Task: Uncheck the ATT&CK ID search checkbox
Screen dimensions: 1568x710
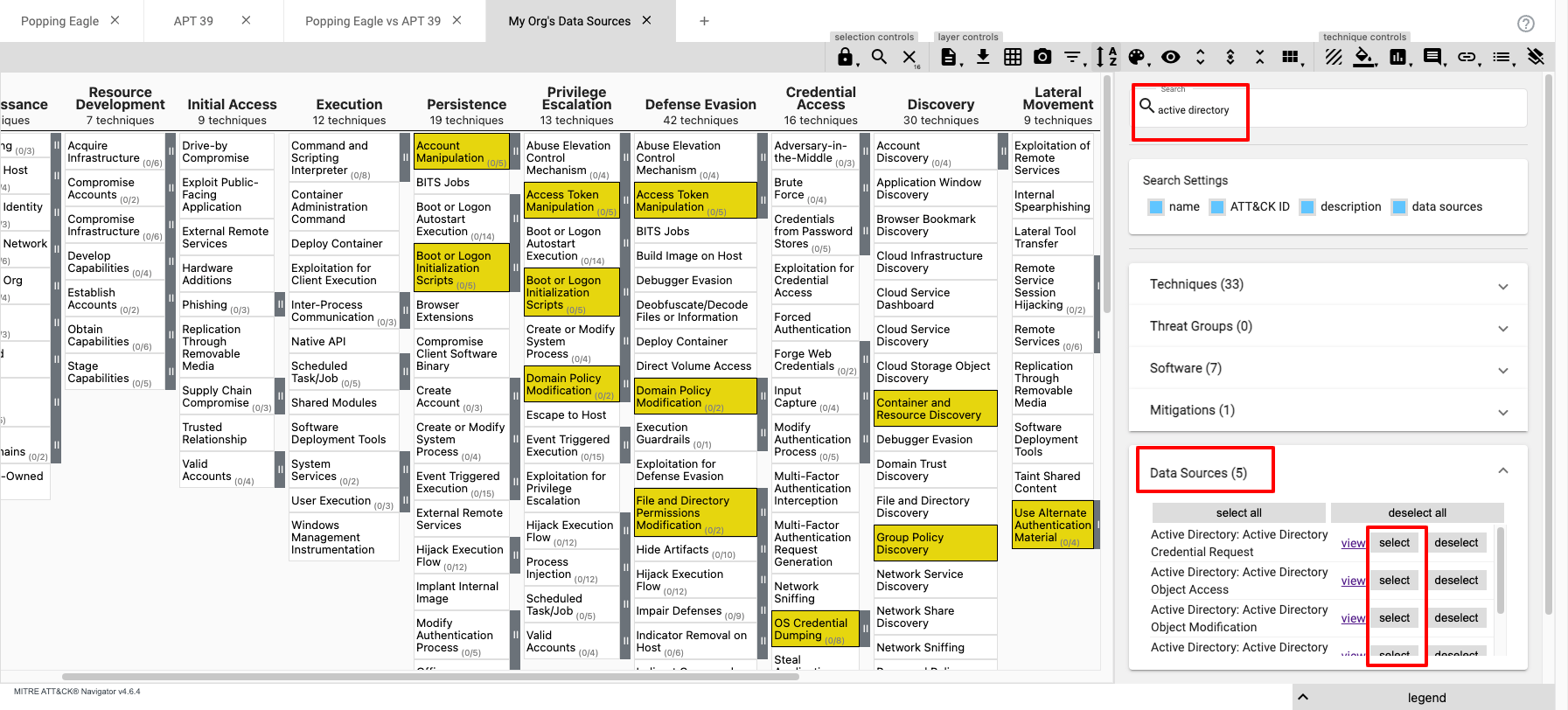Action: point(1217,207)
